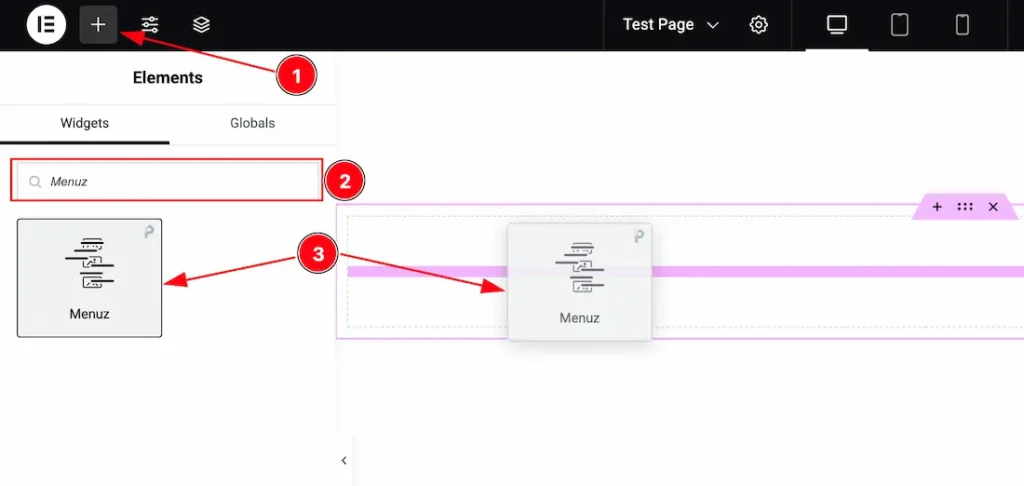Select the Menuz widget in the Elements panel
1024x486 pixels.
[x=89, y=278]
